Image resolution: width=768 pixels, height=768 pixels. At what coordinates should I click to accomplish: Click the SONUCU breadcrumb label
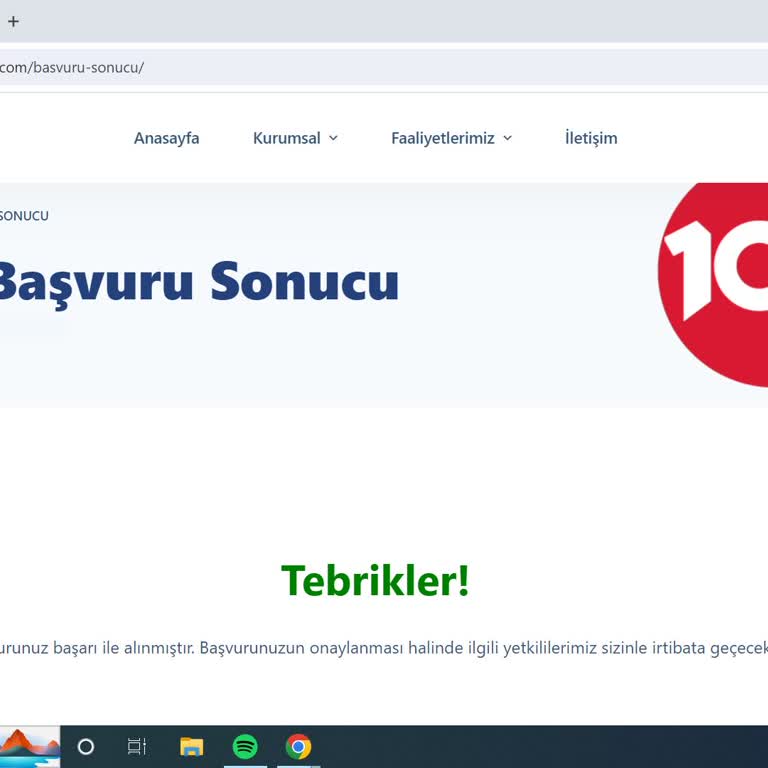click(24, 216)
